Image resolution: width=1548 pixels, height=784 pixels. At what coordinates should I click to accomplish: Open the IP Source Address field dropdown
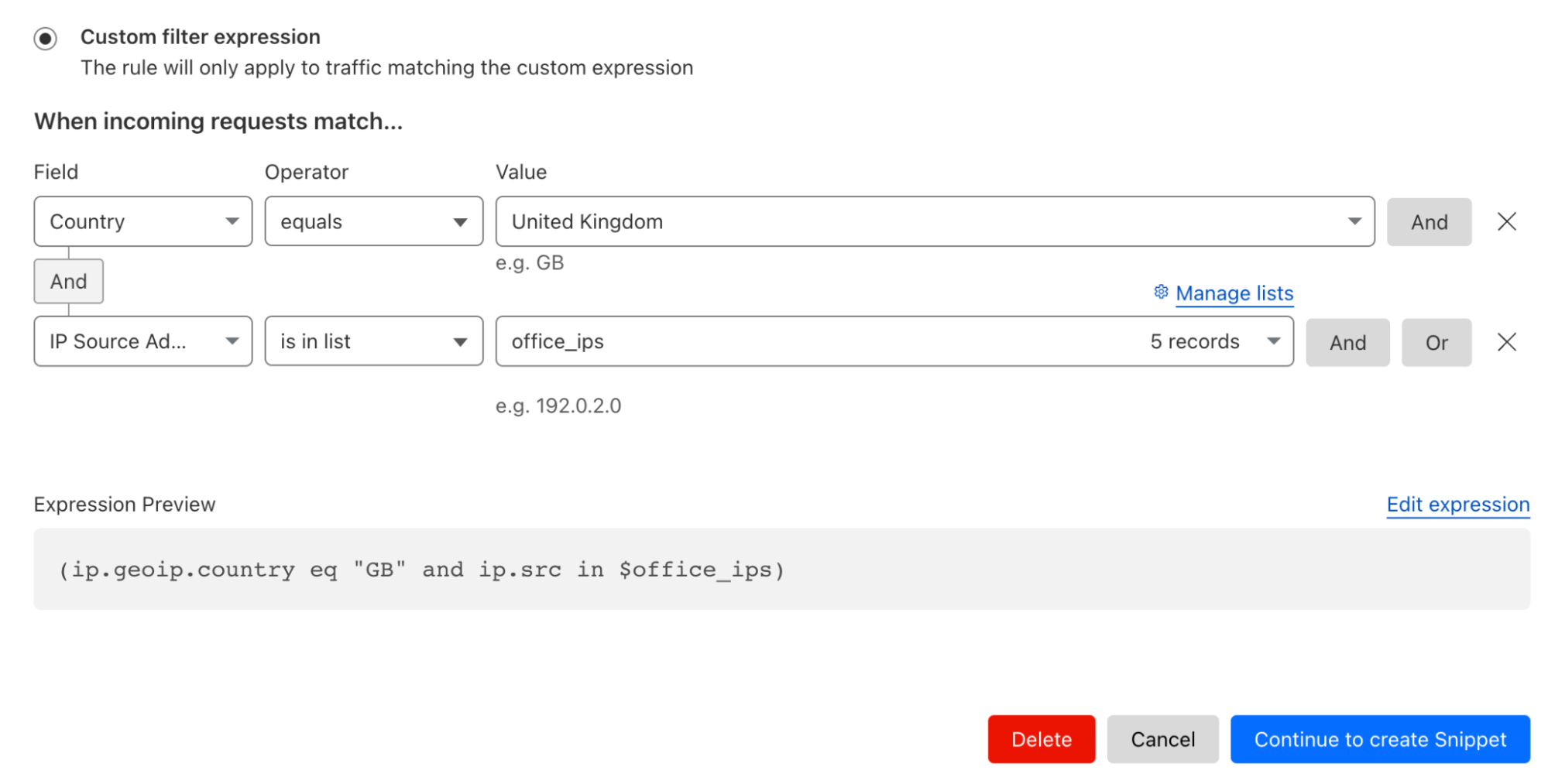(143, 341)
